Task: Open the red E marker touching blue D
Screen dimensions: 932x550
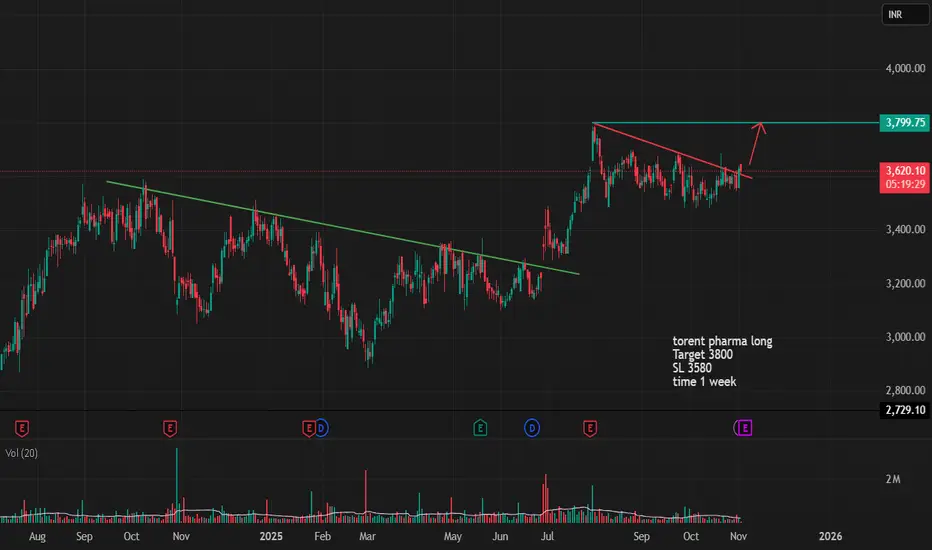Action: 308,428
